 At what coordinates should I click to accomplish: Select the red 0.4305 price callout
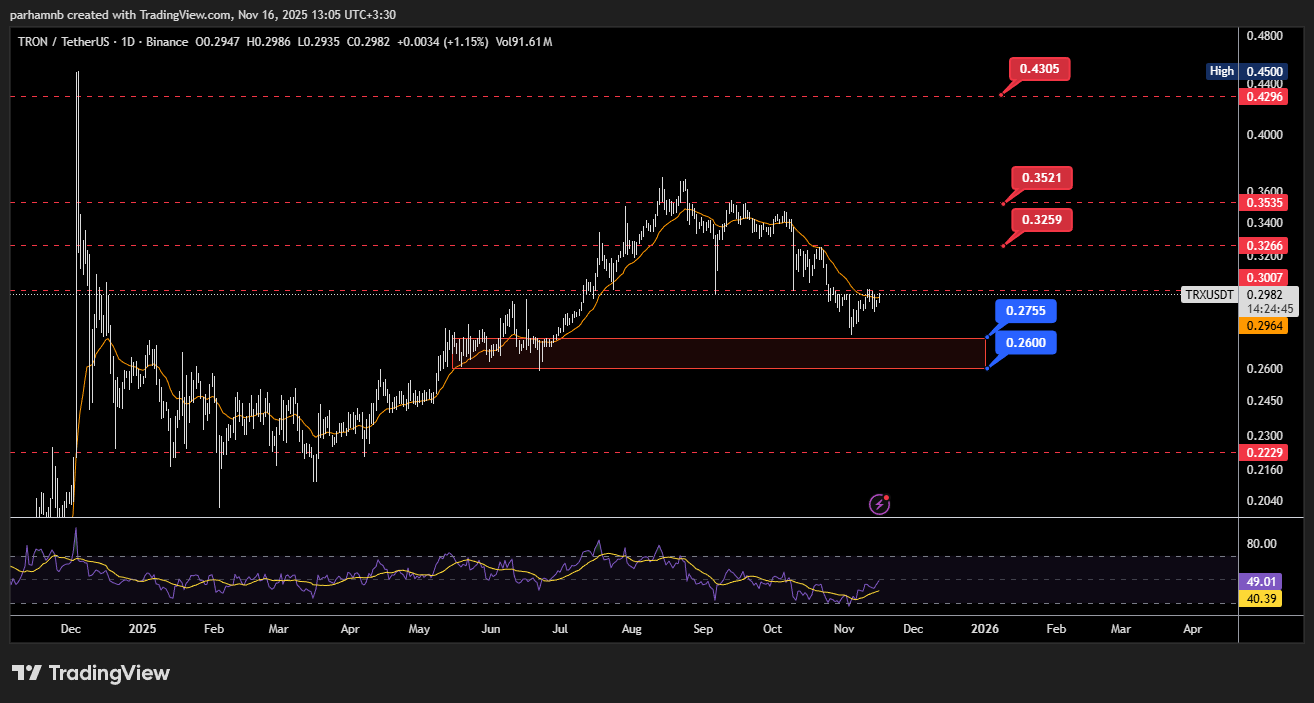point(1040,69)
